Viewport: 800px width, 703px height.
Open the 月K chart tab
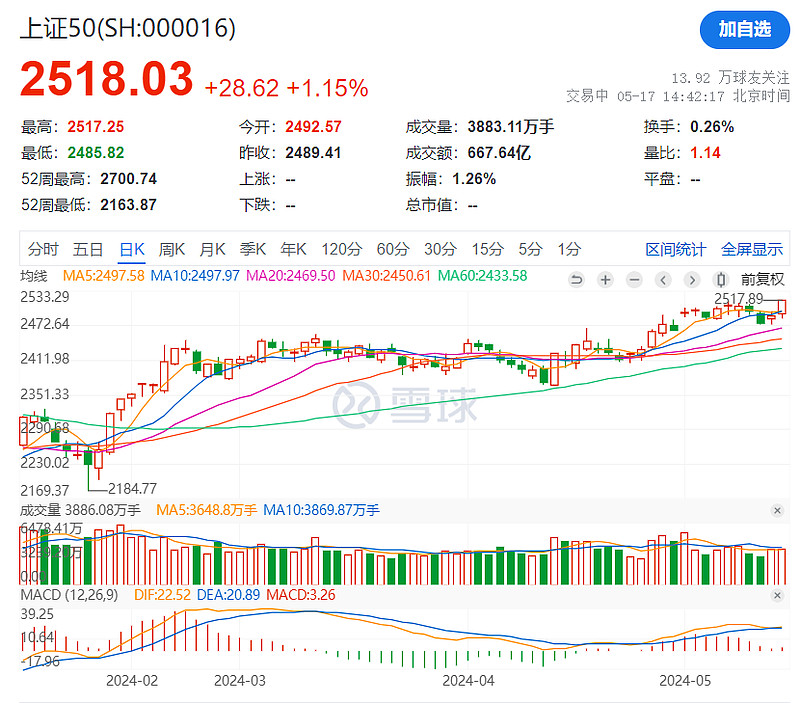(x=212, y=249)
